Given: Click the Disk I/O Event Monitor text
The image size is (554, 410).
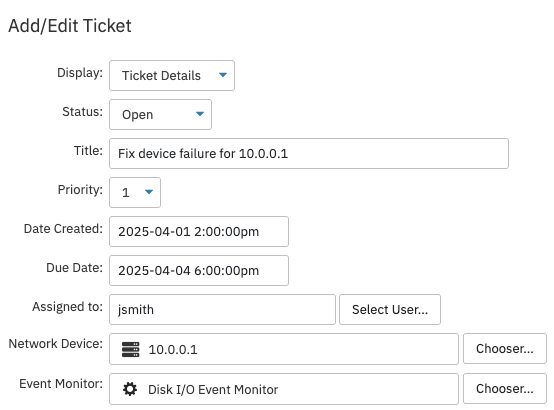Looking at the screenshot, I should (x=213, y=390).
